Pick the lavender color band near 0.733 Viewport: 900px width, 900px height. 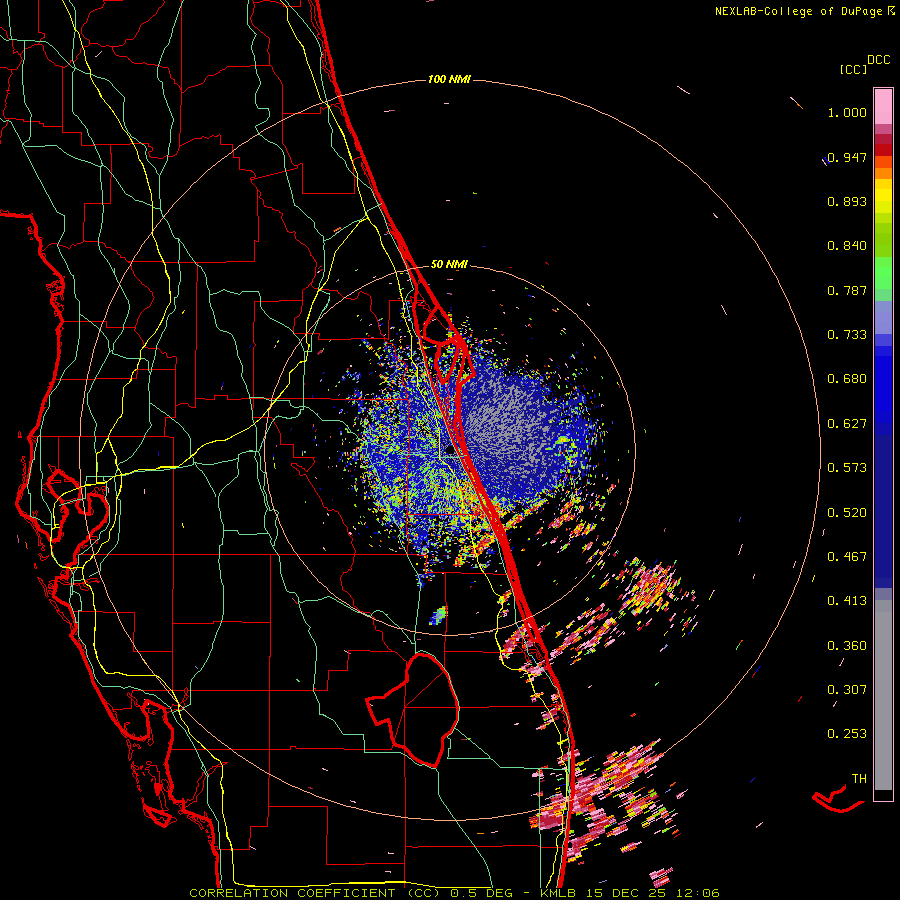pos(883,318)
